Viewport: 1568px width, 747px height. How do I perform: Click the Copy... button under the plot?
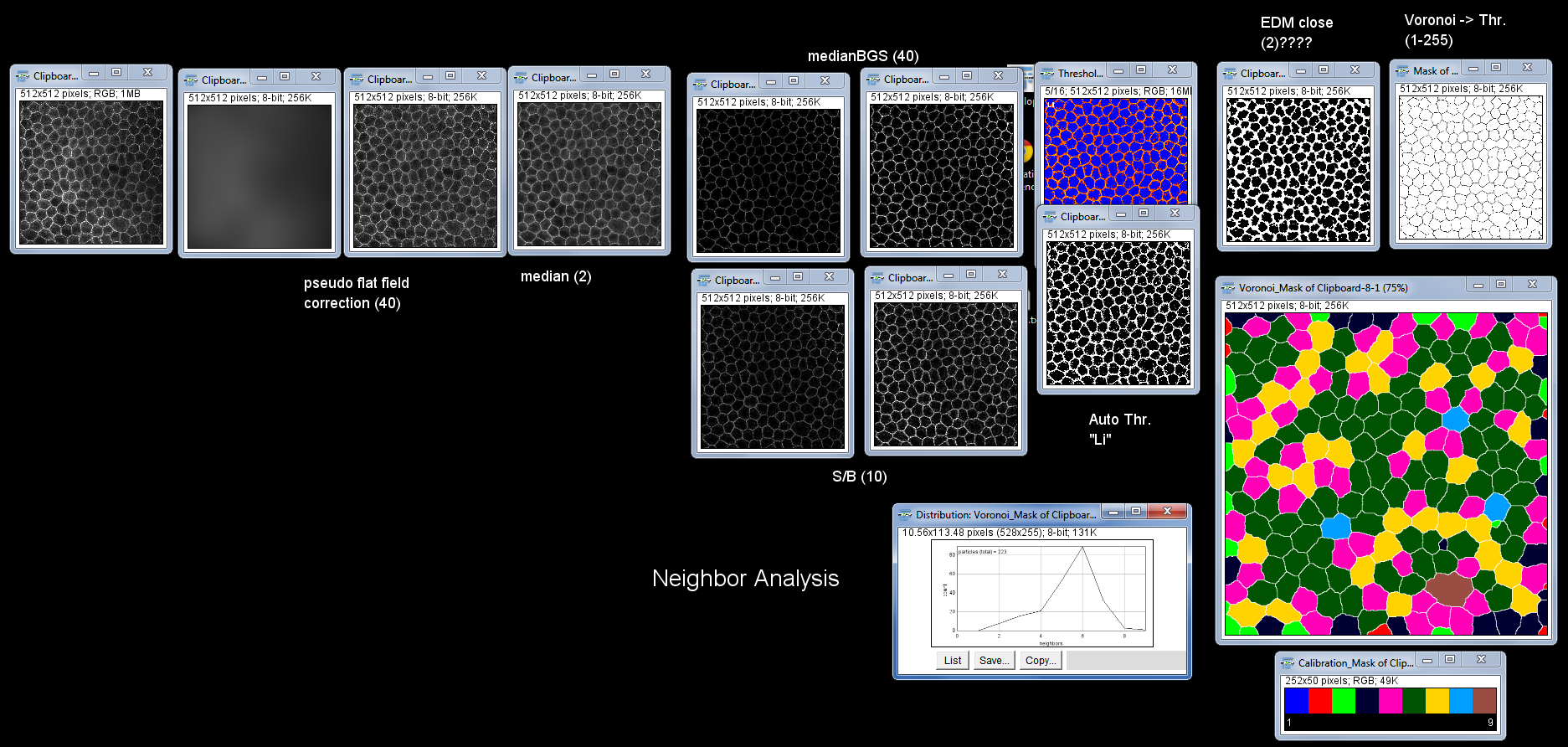pos(1041,661)
